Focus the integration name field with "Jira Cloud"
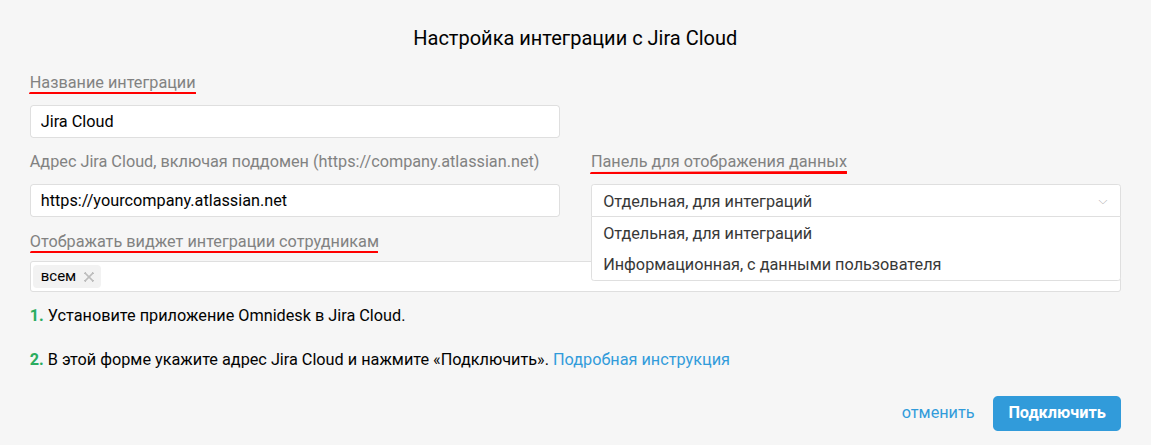Image resolution: width=1151 pixels, height=445 pixels. 295,121
